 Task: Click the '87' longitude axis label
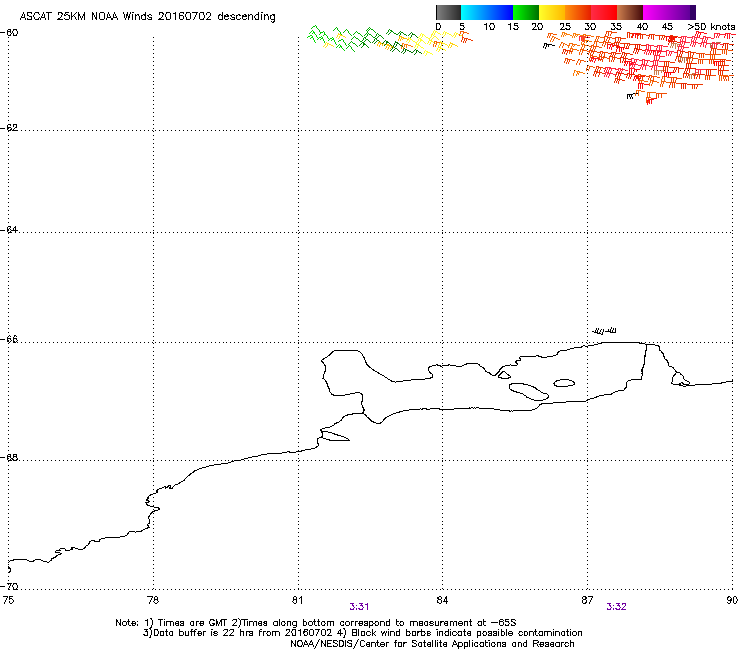tap(587, 600)
